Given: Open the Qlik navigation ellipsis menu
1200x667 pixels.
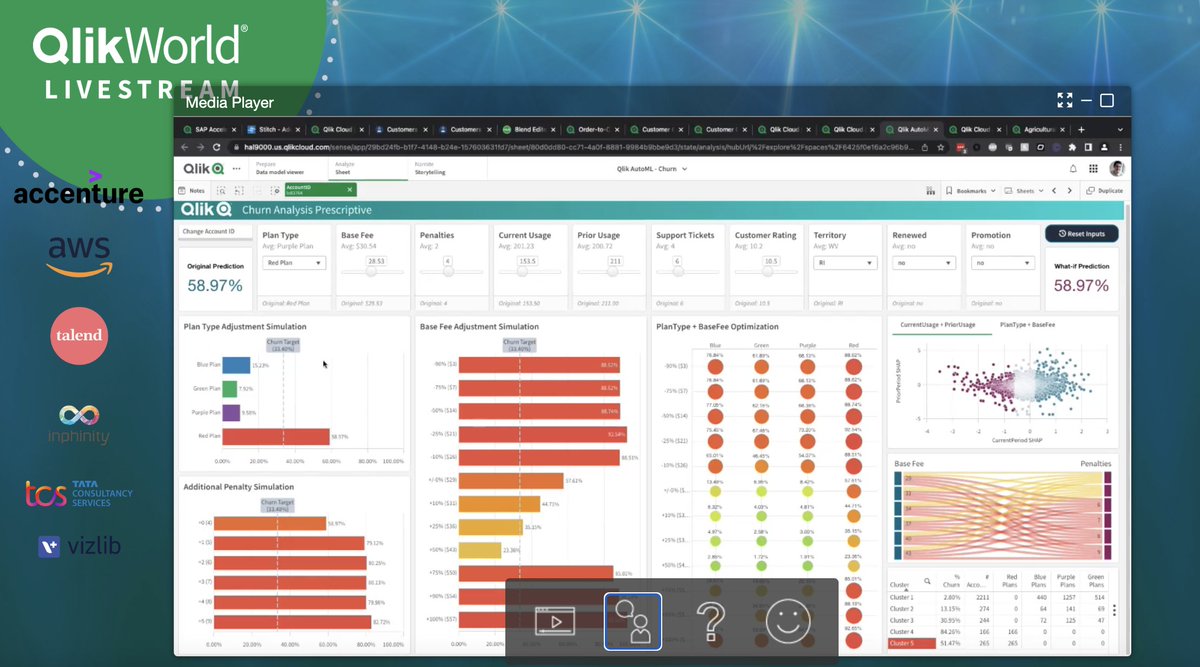Looking at the screenshot, I should (237, 169).
